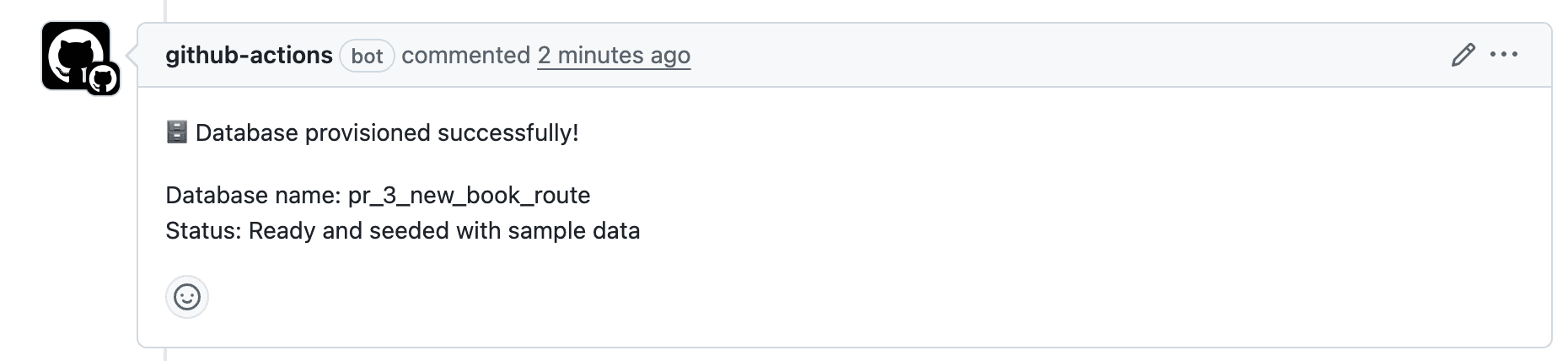Open the three-dot comment options menu
The image size is (1568, 361).
[1504, 56]
